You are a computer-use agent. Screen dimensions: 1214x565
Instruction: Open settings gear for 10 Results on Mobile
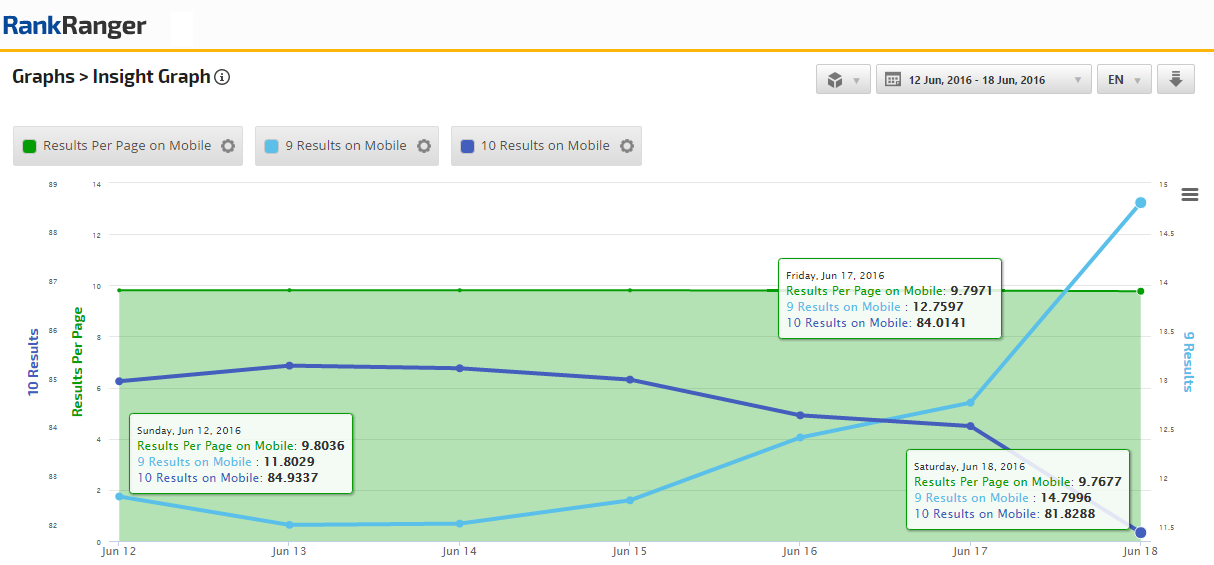627,146
